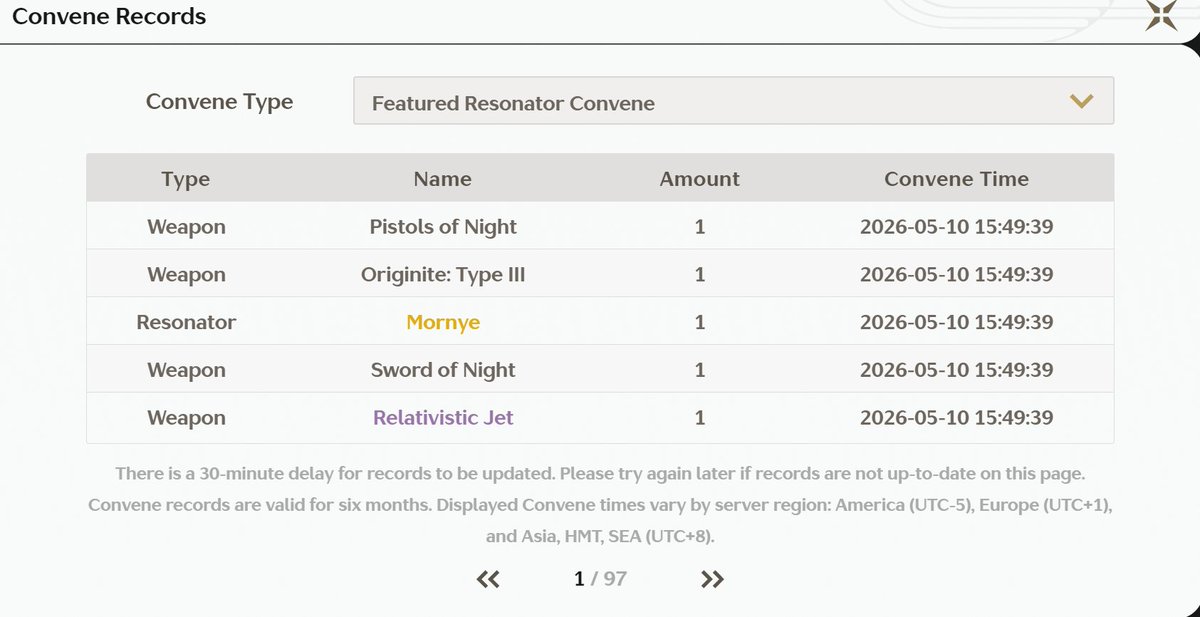This screenshot has width=1200, height=617.
Task: Click the Type column header
Action: [x=186, y=179]
